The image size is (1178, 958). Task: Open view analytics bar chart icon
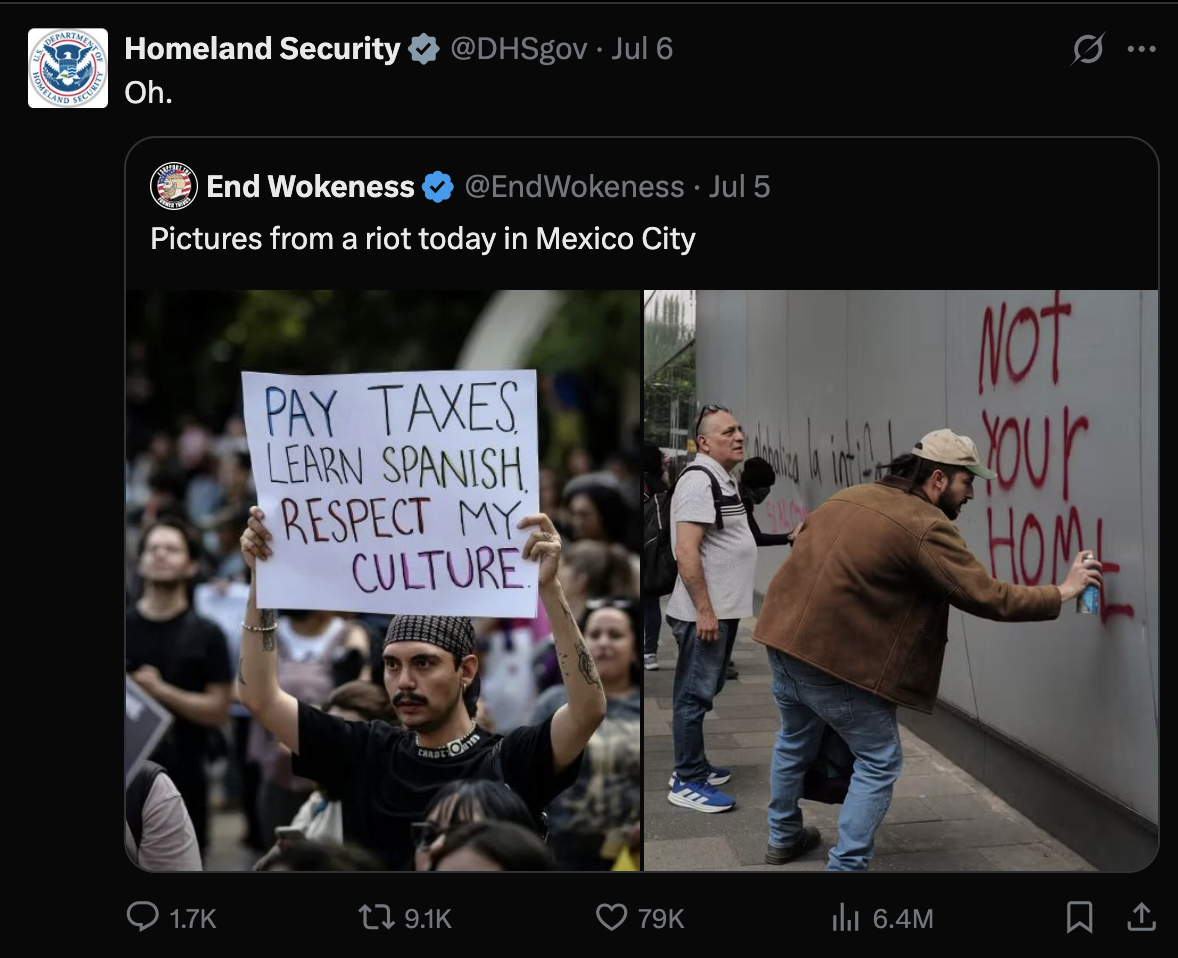pyautogui.click(x=845, y=917)
